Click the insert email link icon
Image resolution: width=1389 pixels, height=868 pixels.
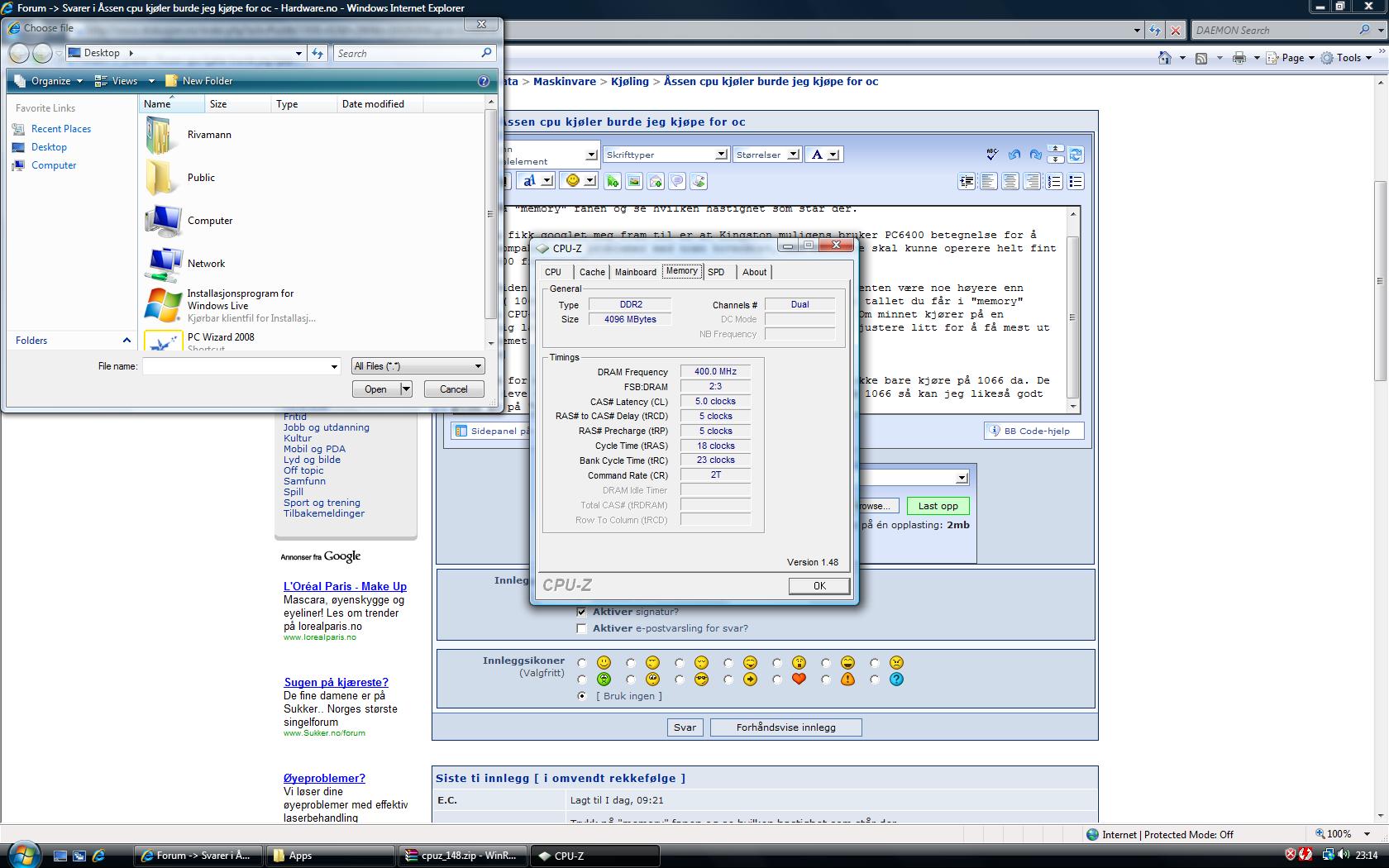656,181
